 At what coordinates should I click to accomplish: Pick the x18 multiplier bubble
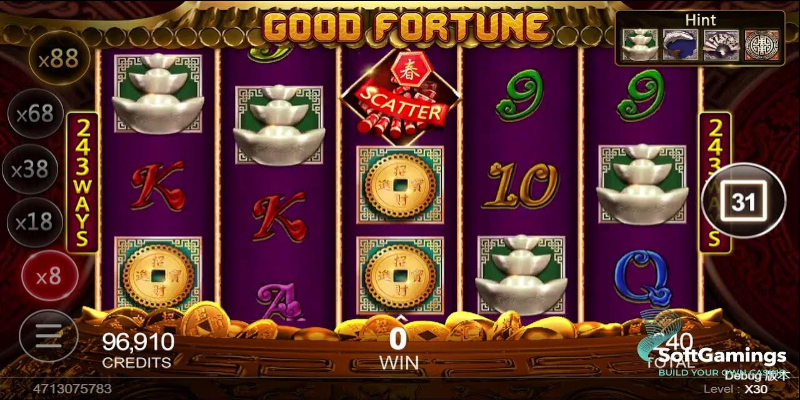35,222
